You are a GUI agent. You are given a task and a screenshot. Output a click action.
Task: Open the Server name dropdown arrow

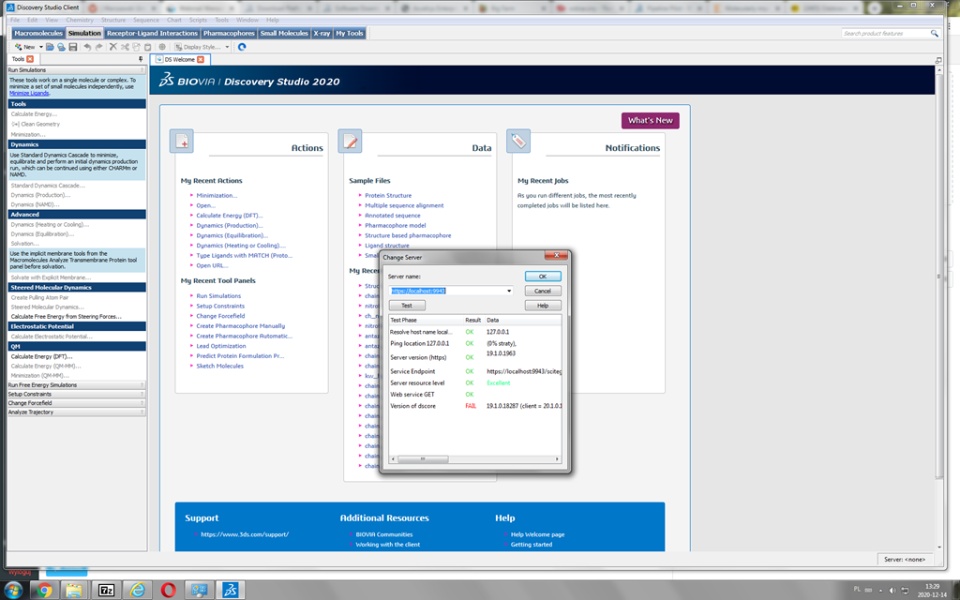pos(509,291)
